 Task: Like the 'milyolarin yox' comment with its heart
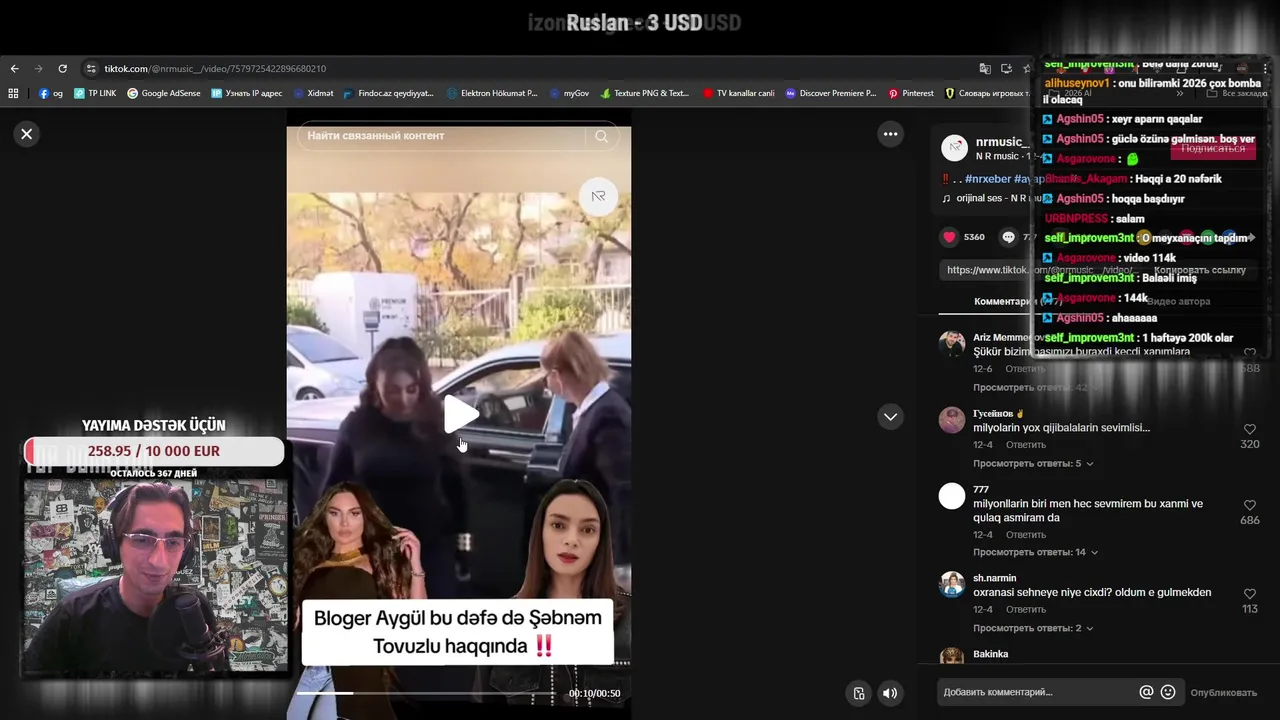click(1249, 429)
